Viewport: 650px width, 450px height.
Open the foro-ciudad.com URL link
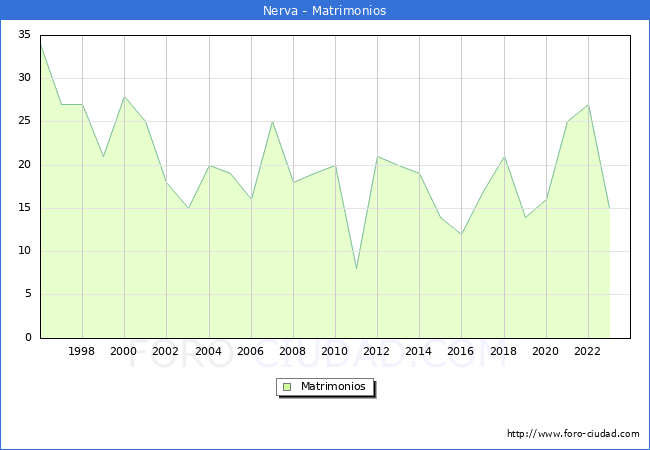click(x=573, y=434)
